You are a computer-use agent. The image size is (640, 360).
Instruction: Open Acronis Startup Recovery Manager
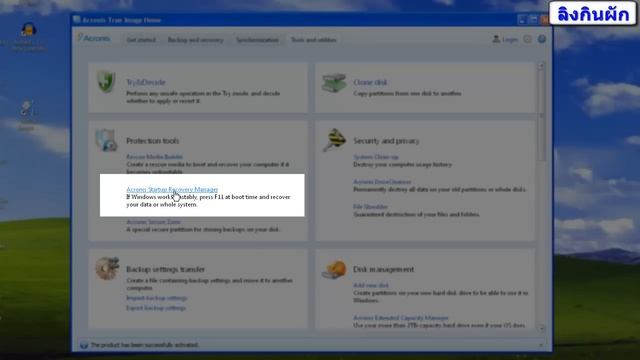[x=172, y=189]
